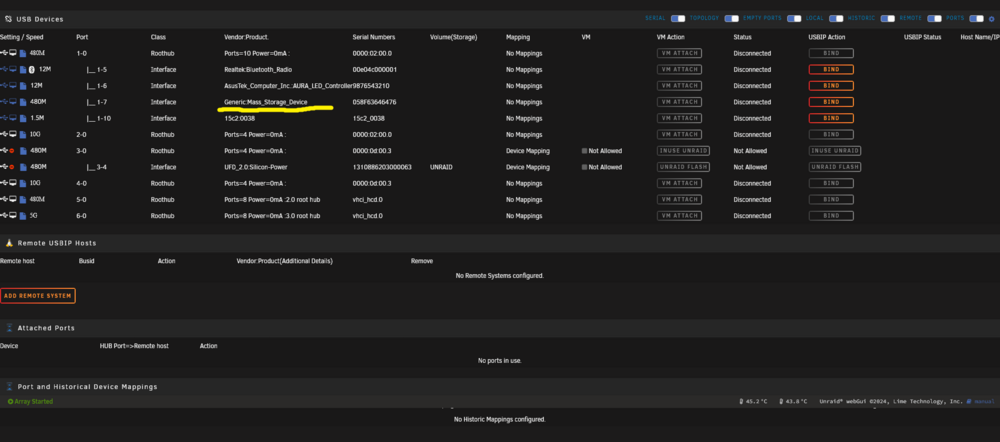Click the thermometer icon next to 43.8 °C
The height and width of the screenshot is (442, 1000).
tap(780, 401)
